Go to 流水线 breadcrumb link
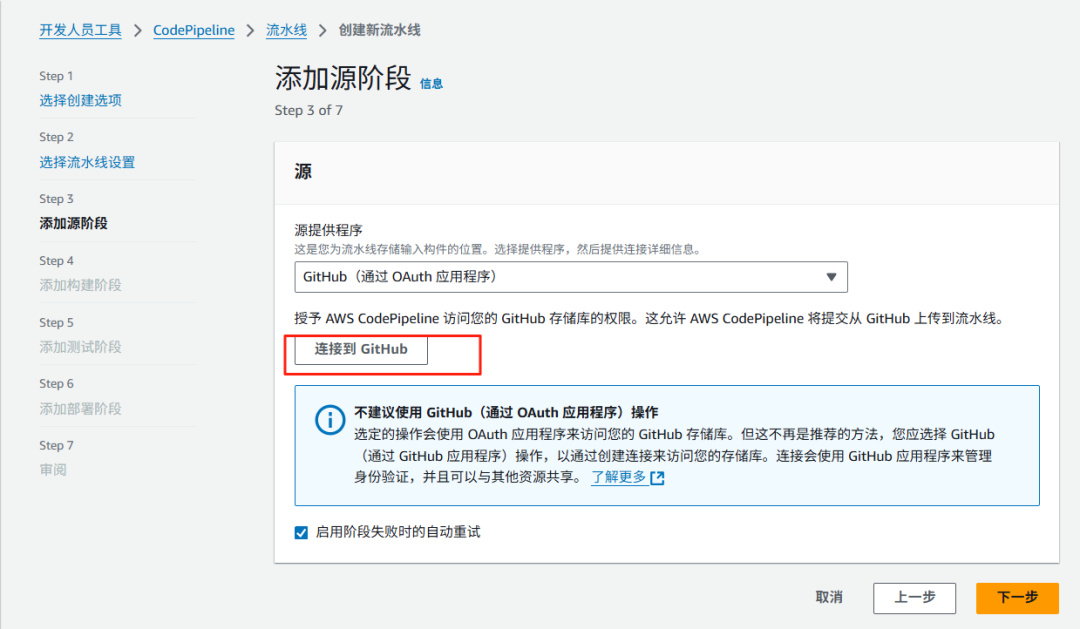This screenshot has height=629, width=1080. pyautogui.click(x=287, y=30)
